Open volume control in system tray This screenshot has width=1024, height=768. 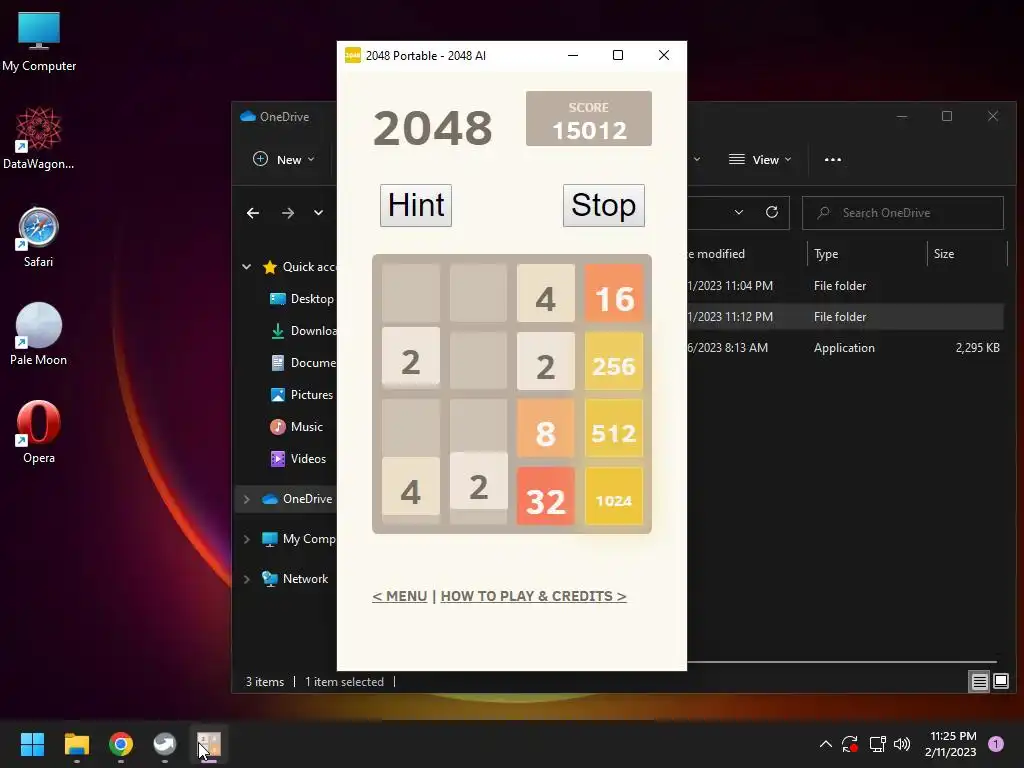(x=902, y=744)
